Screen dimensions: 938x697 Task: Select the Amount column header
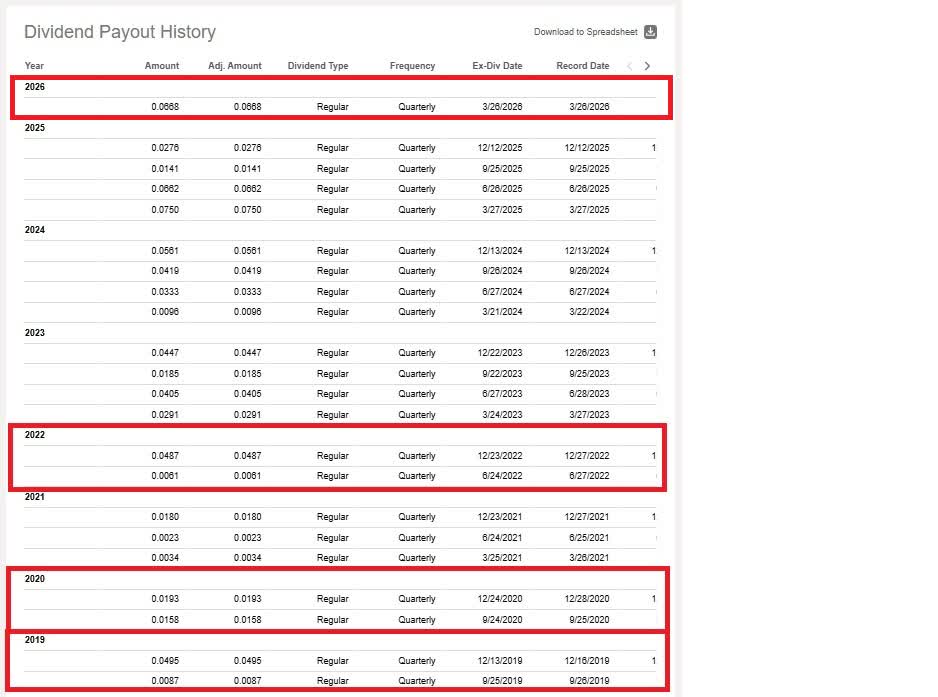coord(162,66)
